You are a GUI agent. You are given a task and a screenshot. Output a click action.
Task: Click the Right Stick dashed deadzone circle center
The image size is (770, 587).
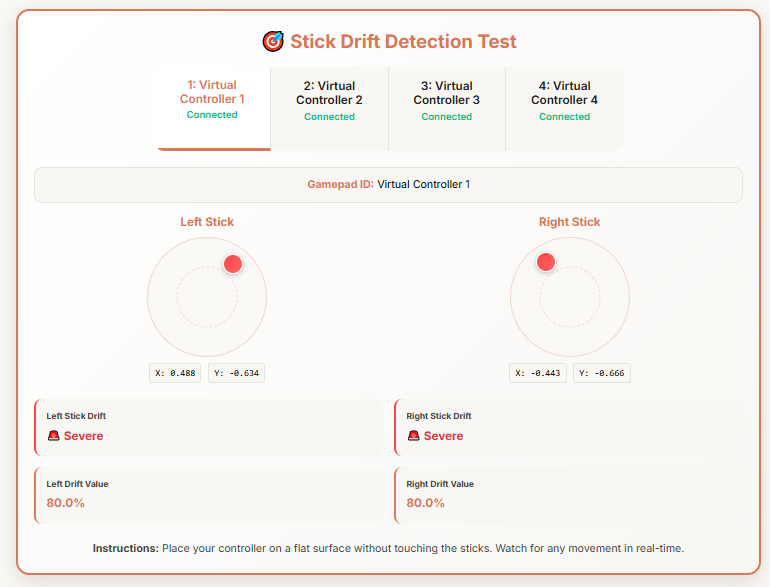click(570, 297)
